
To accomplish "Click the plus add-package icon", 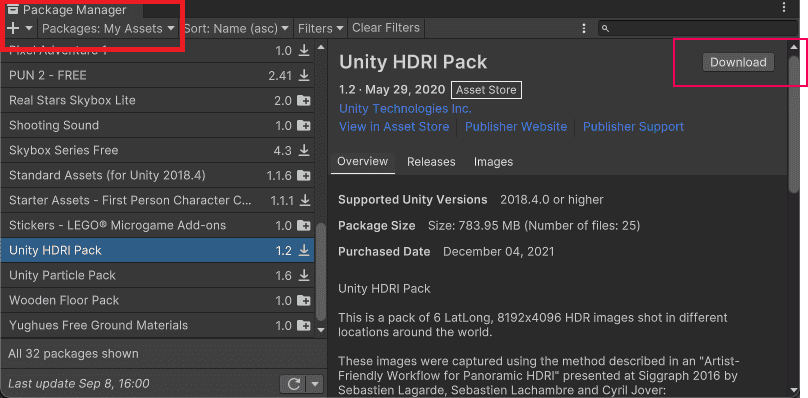I will click(x=14, y=28).
